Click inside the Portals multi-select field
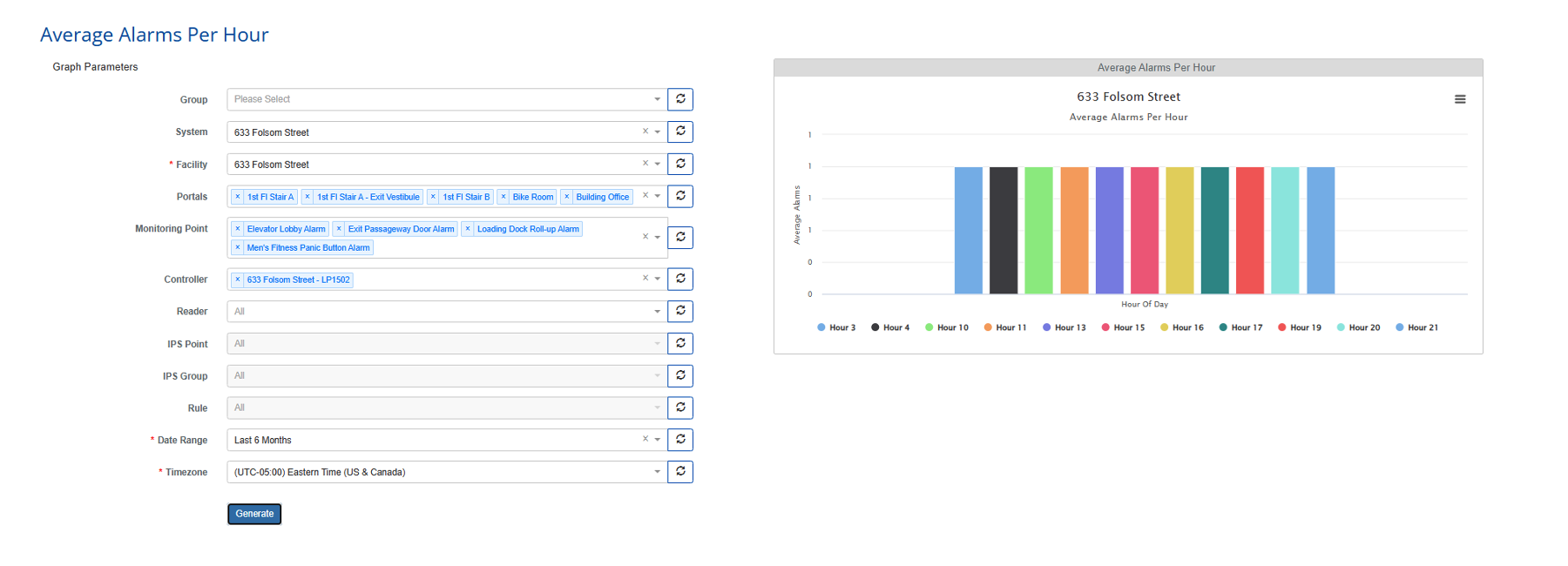 (636, 197)
